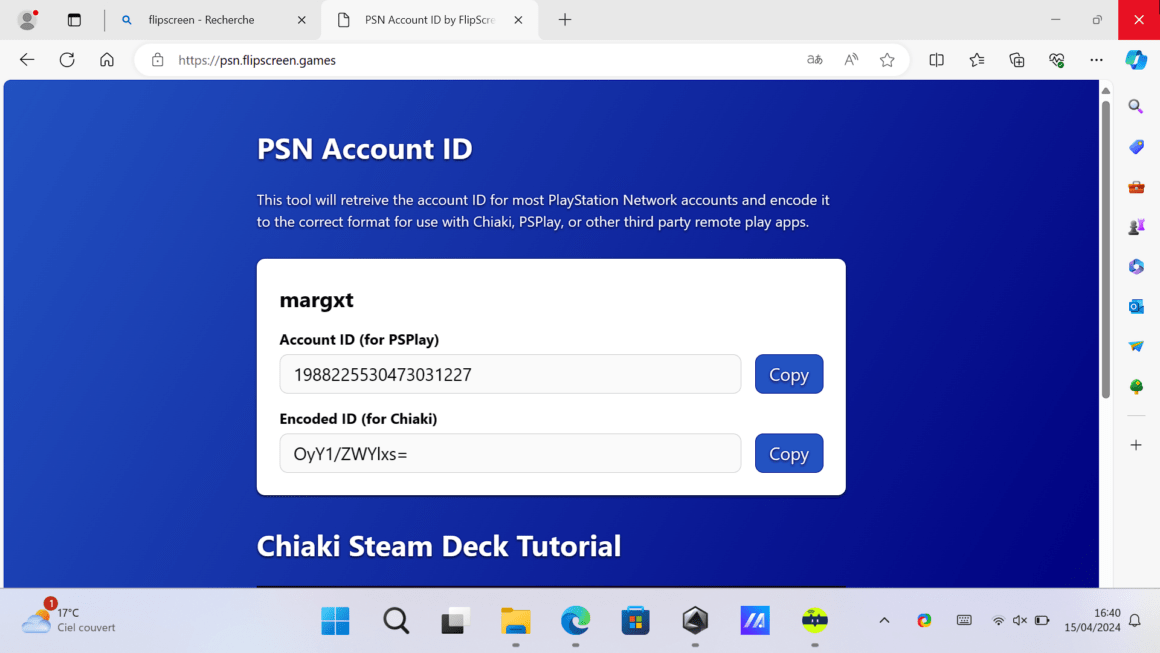Open the browser home page
The width and height of the screenshot is (1160, 653).
tap(107, 60)
